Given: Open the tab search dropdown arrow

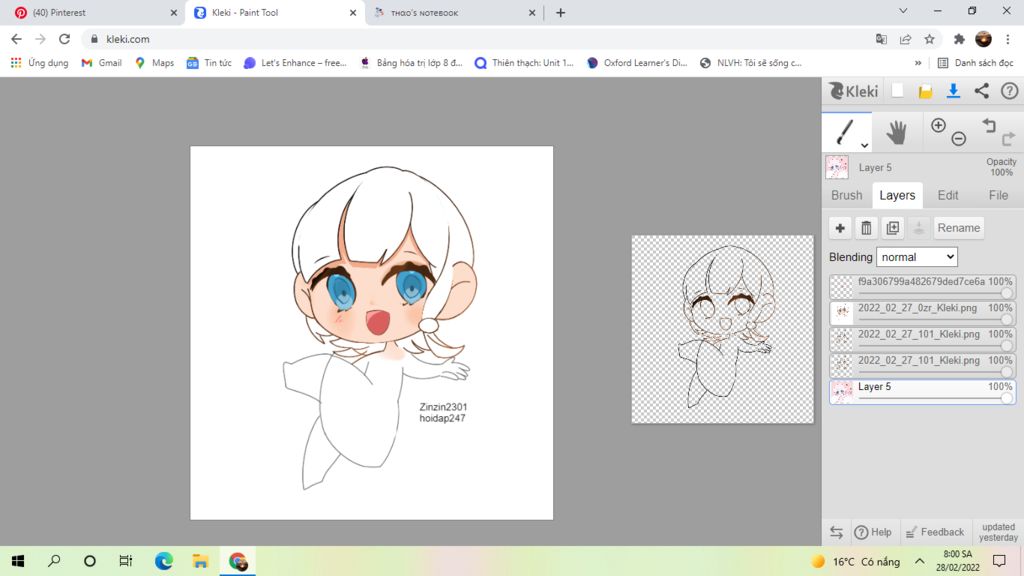Looking at the screenshot, I should 903,11.
